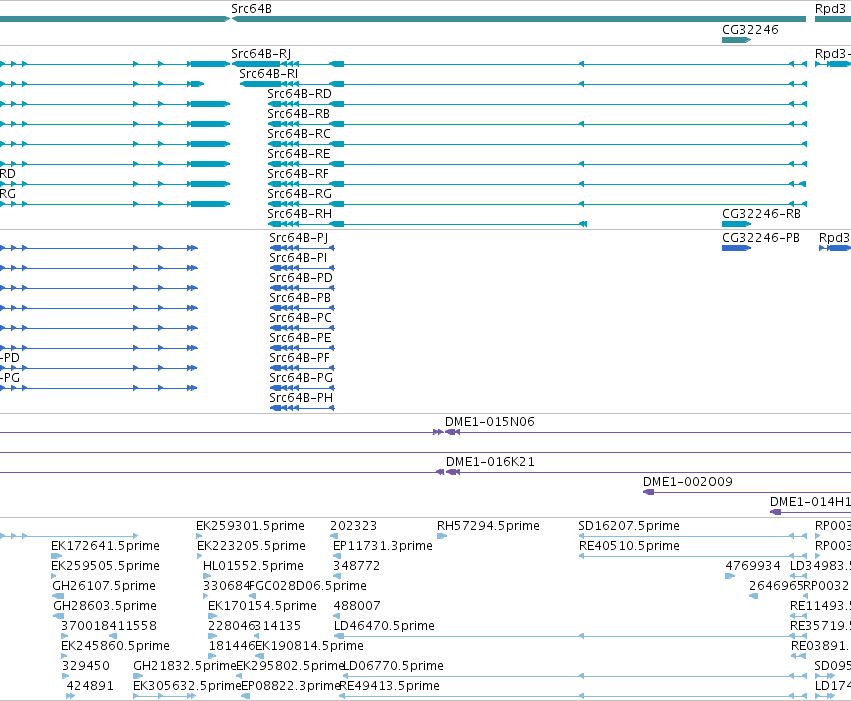Click the EP08822.3prime EST label
The width and height of the screenshot is (851, 701).
pyautogui.click(x=291, y=686)
